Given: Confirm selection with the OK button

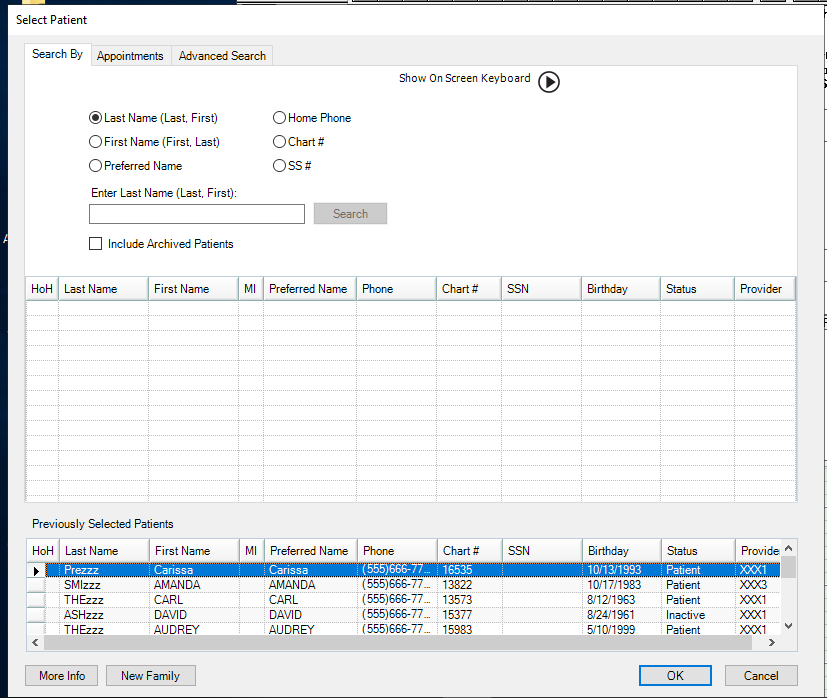Looking at the screenshot, I should click(675, 676).
